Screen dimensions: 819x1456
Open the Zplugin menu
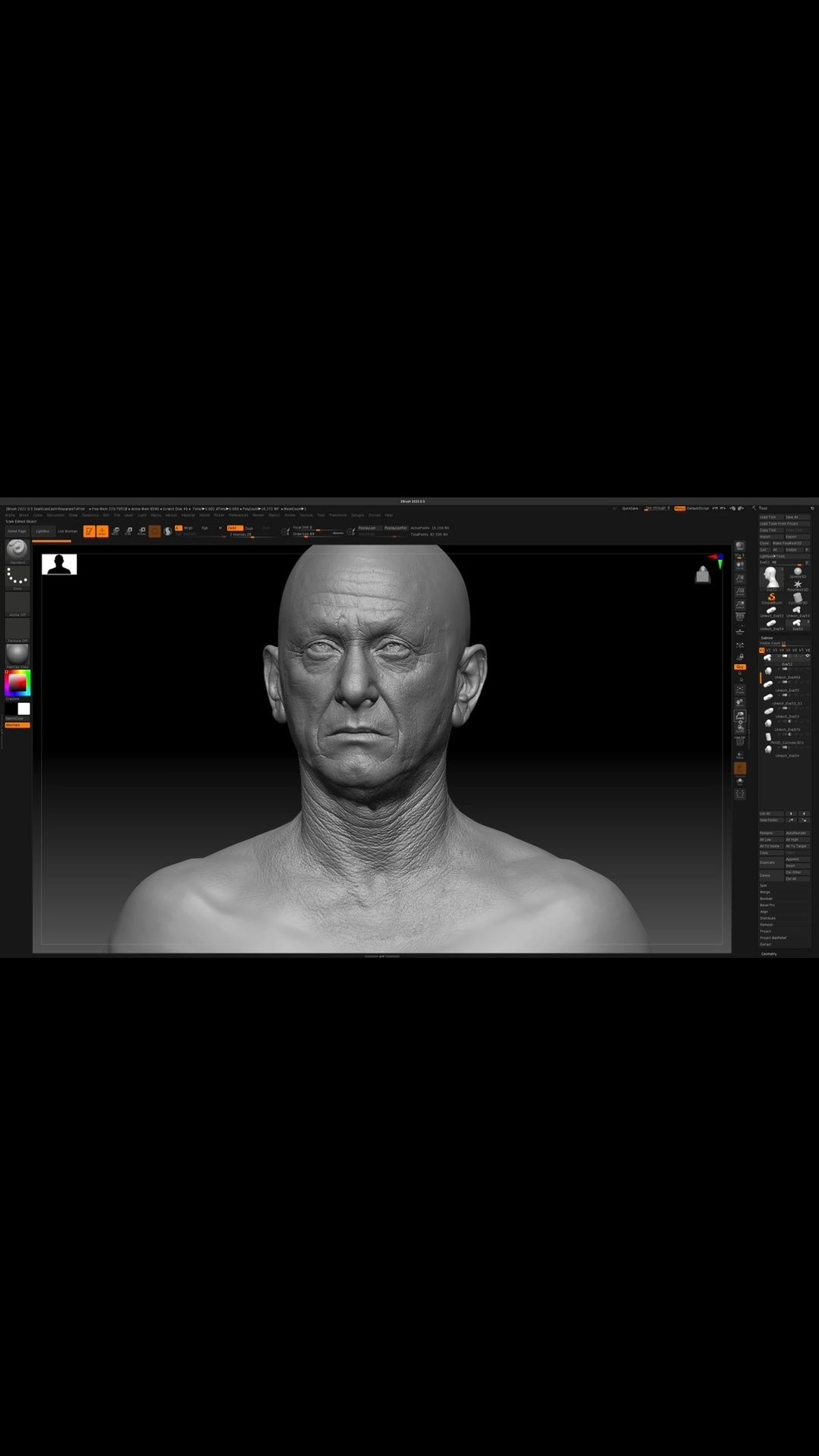(x=357, y=516)
